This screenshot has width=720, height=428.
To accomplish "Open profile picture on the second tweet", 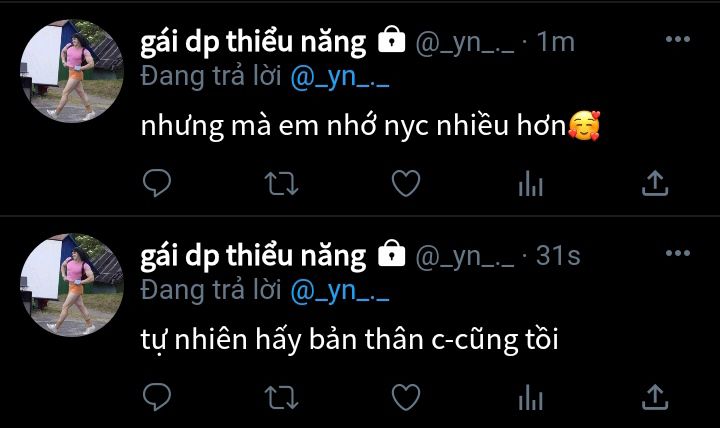I will [72, 285].
